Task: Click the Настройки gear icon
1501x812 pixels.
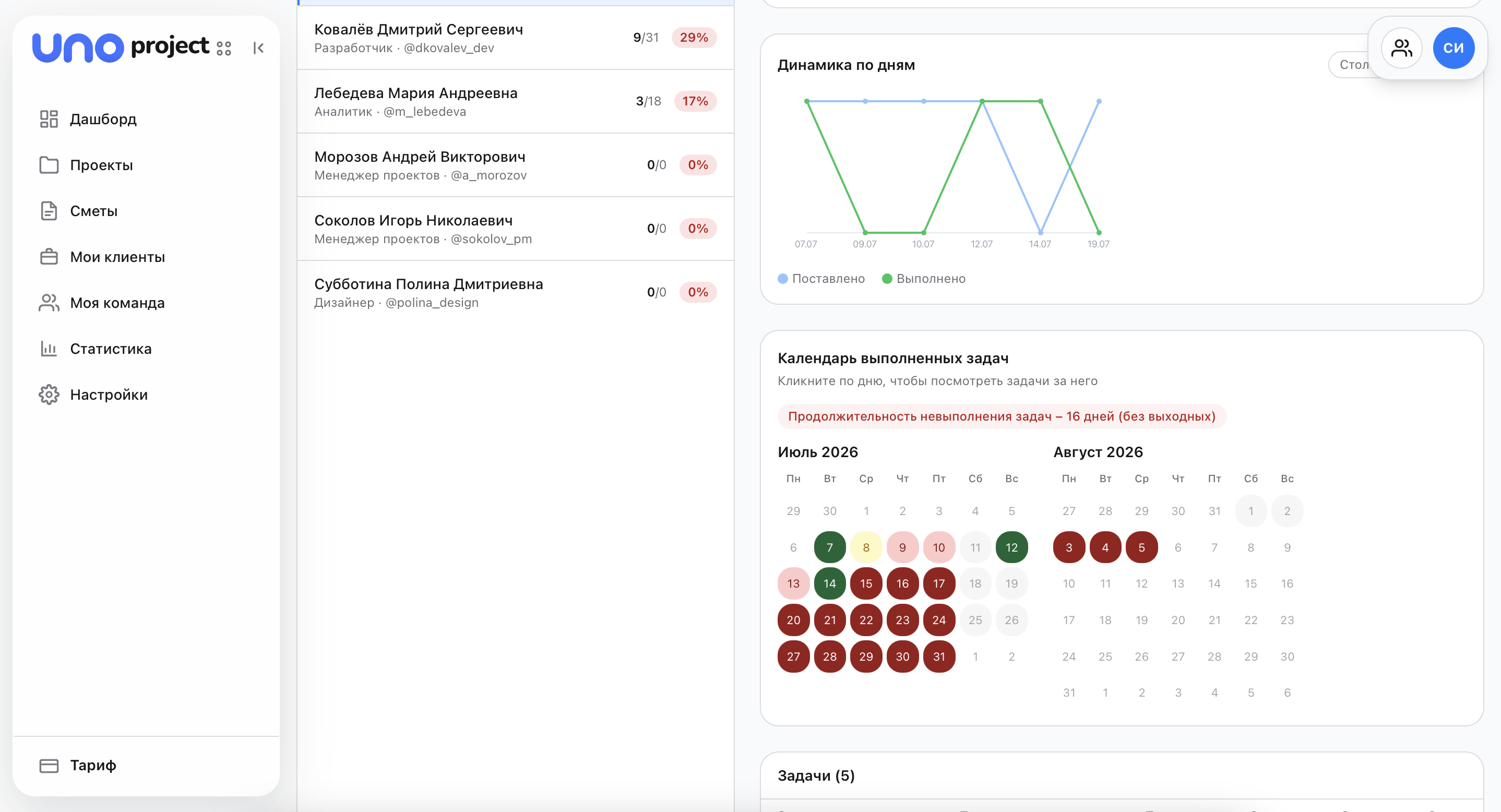Action: pyautogui.click(x=49, y=395)
